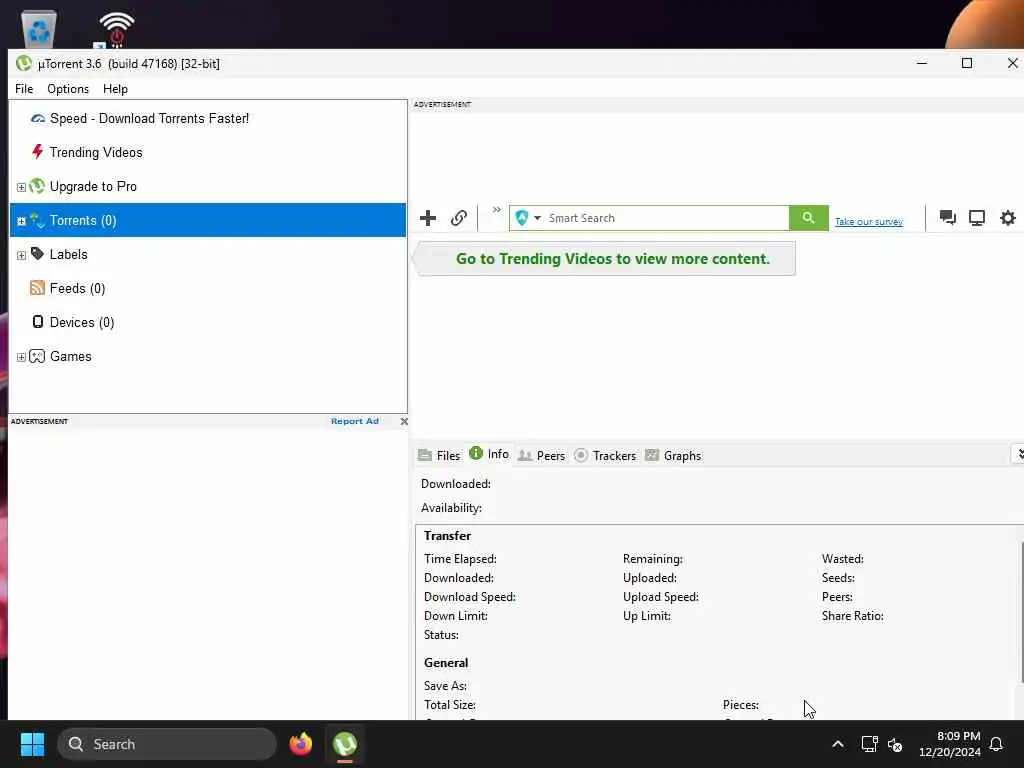This screenshot has height=768, width=1024.
Task: Open the Wi-Fi shortcut desktop icon
Action: [x=116, y=29]
